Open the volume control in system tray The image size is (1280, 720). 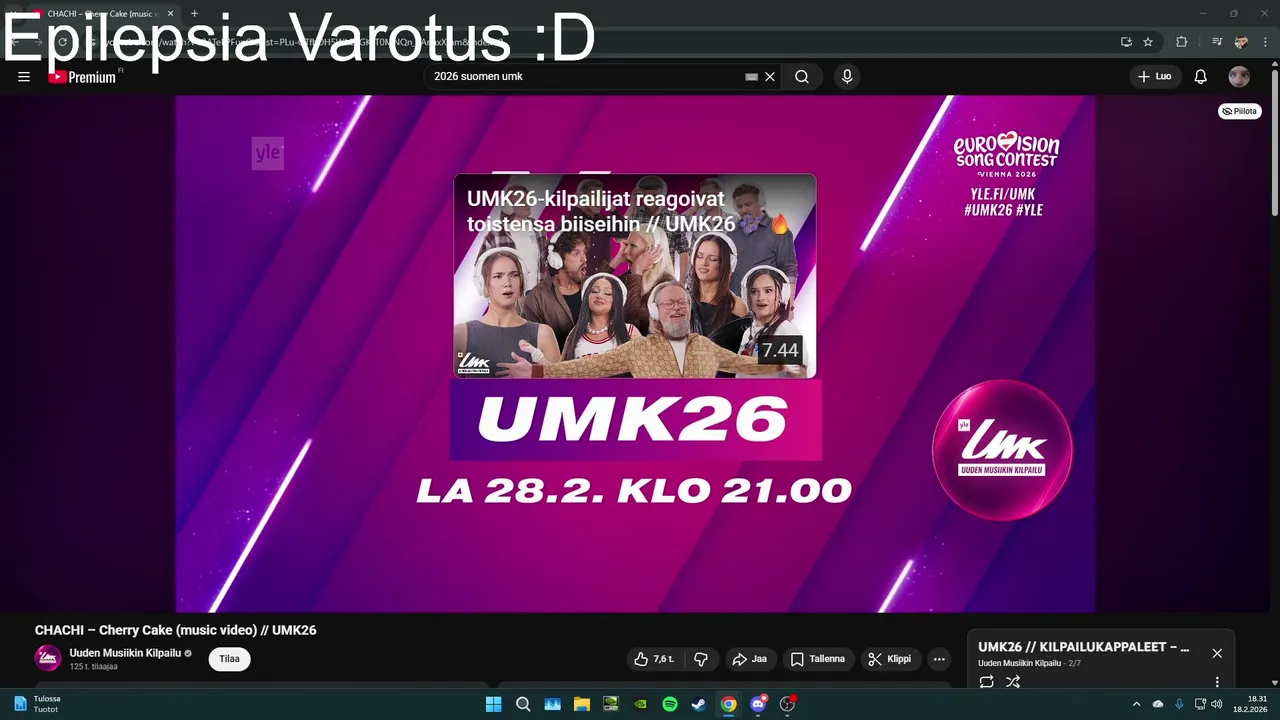(1216, 704)
